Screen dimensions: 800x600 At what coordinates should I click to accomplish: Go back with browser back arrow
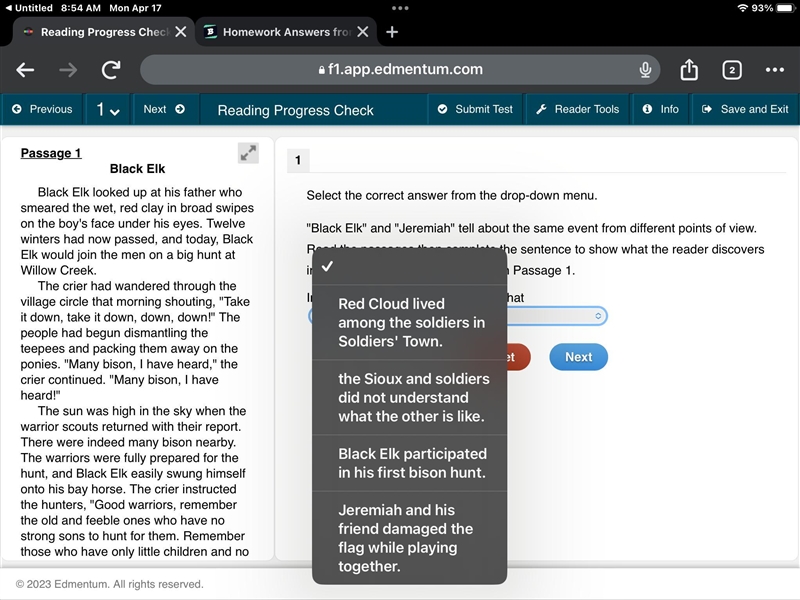point(25,70)
